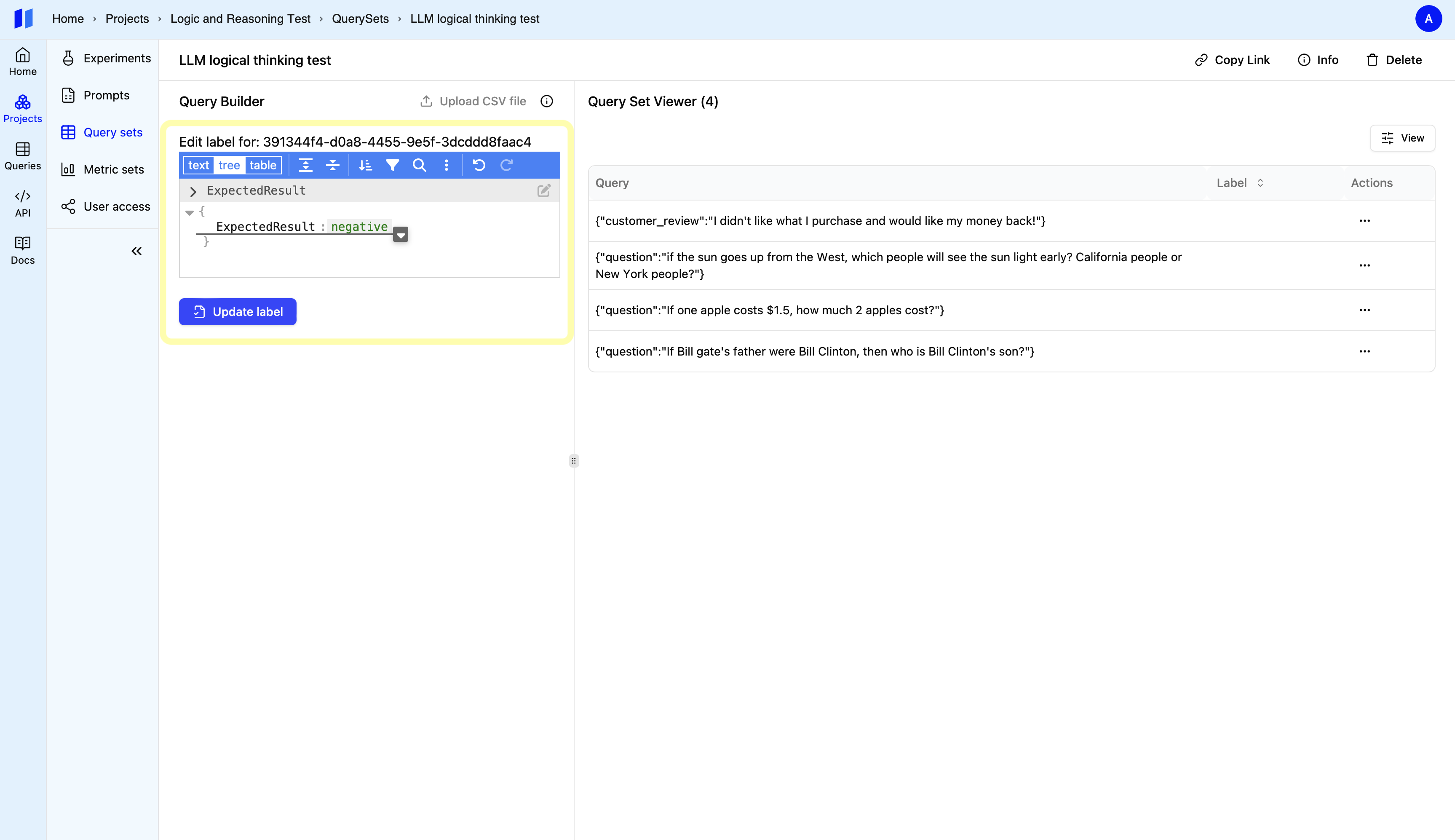Collapse the root JSON object triangle
The width and height of the screenshot is (1455, 840).
click(189, 212)
